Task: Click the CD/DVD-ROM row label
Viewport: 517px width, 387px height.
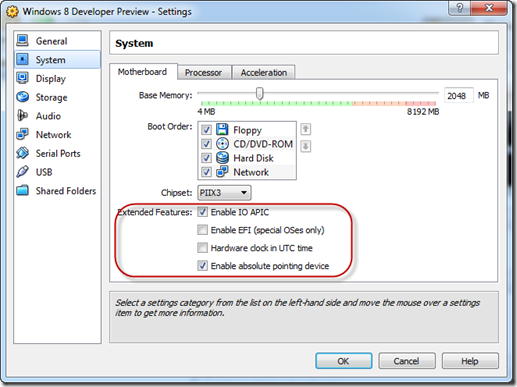Action: pos(263,144)
